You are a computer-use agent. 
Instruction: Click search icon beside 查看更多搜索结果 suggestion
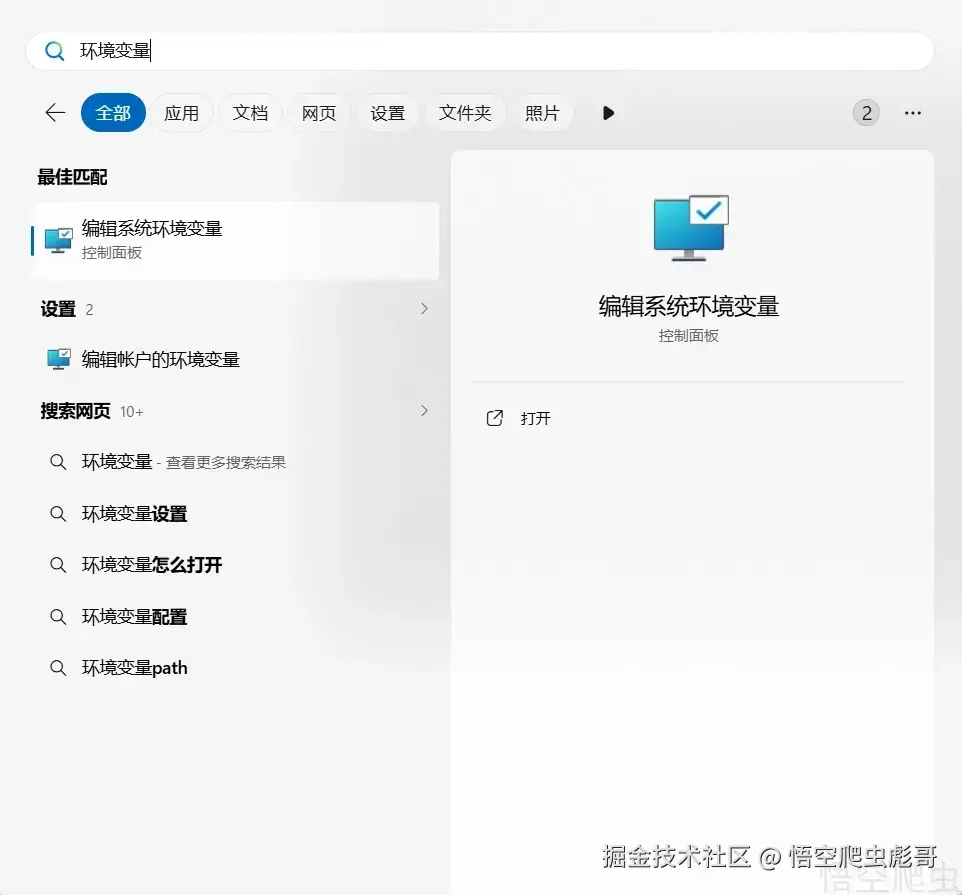[58, 462]
